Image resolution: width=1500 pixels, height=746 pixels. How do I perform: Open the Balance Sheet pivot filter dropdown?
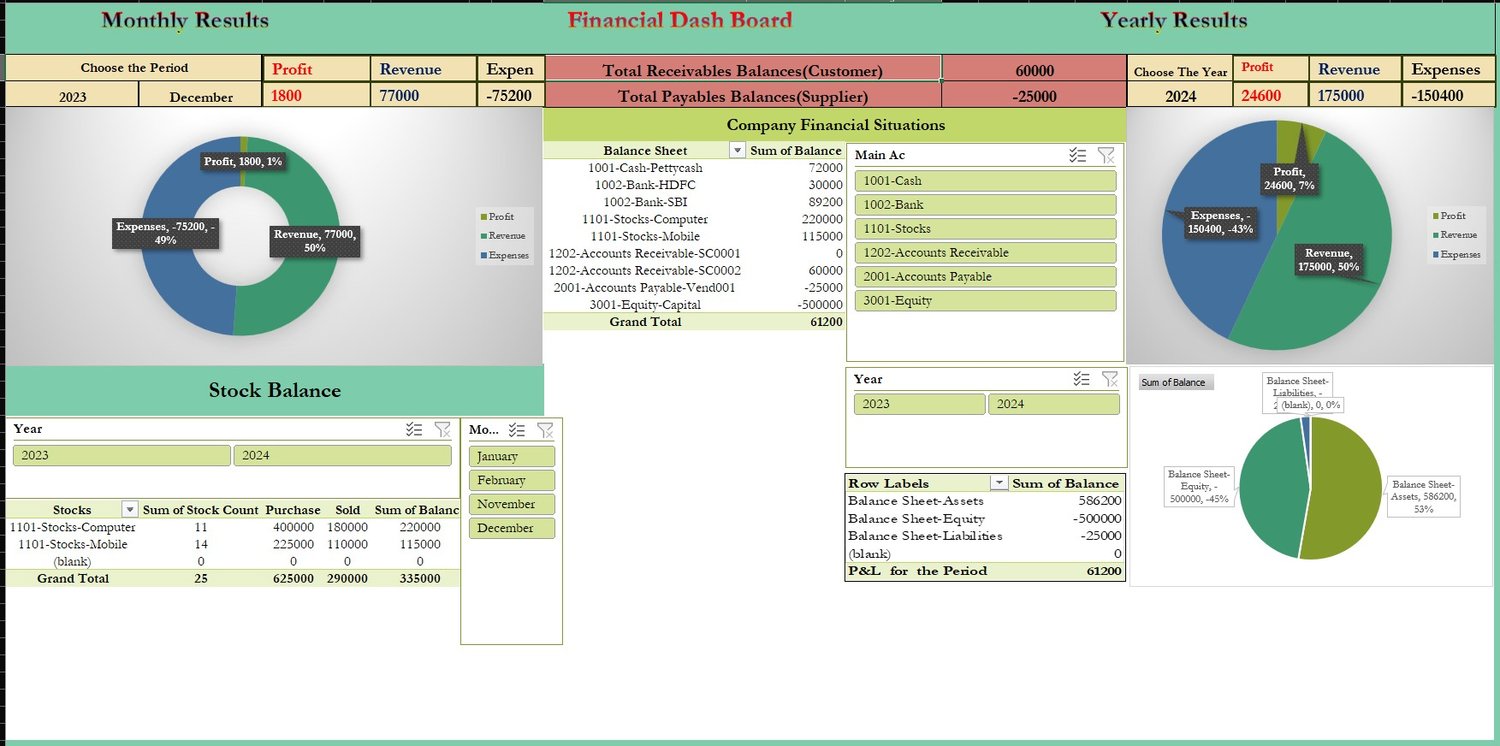(x=737, y=151)
